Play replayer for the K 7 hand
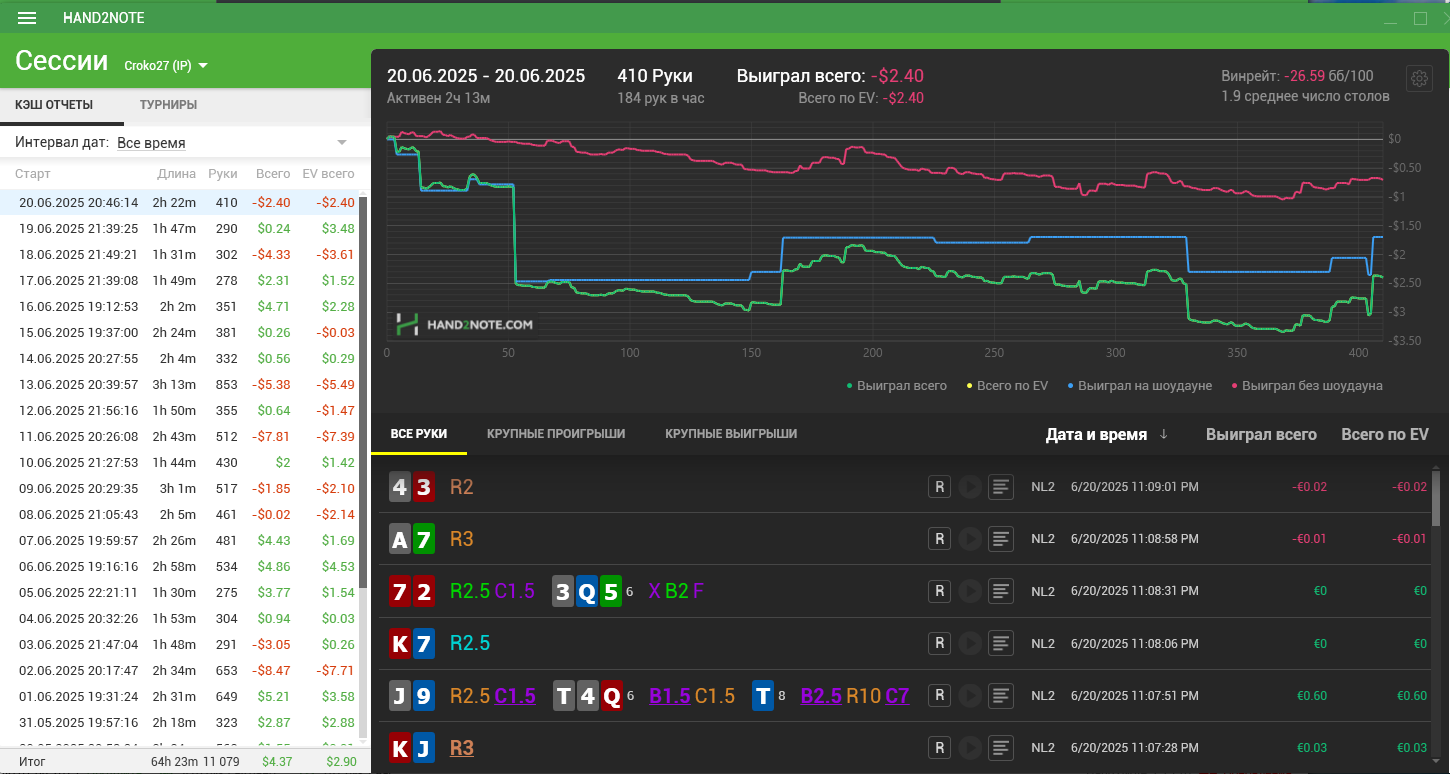 coord(969,643)
